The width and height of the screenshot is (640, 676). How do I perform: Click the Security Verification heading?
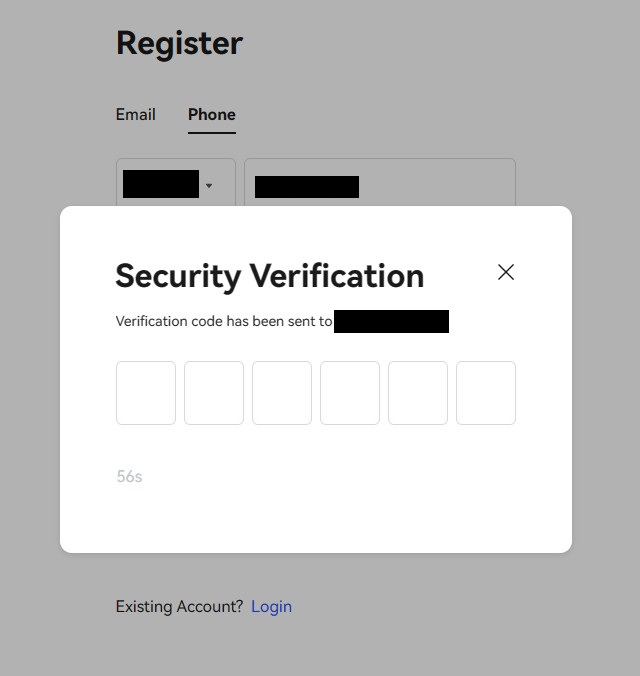(x=270, y=275)
